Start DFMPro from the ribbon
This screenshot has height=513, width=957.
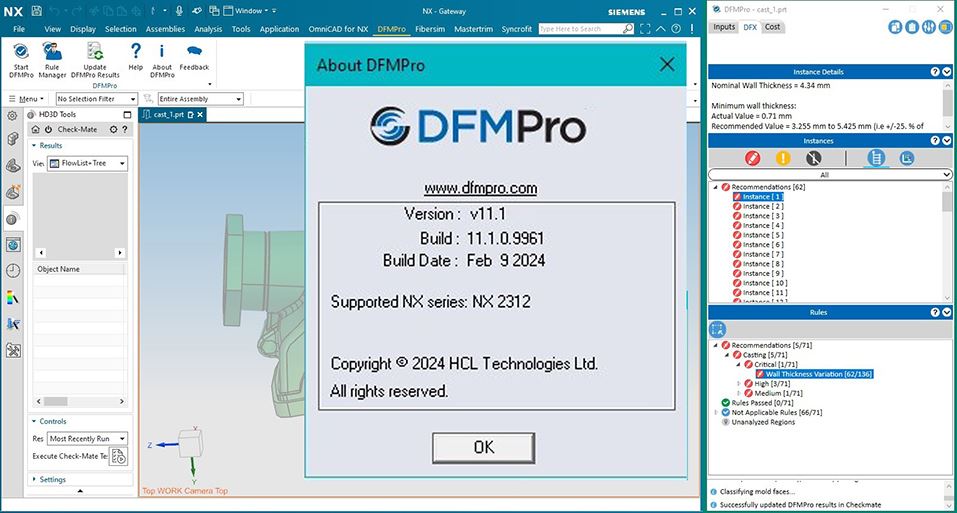(x=21, y=60)
